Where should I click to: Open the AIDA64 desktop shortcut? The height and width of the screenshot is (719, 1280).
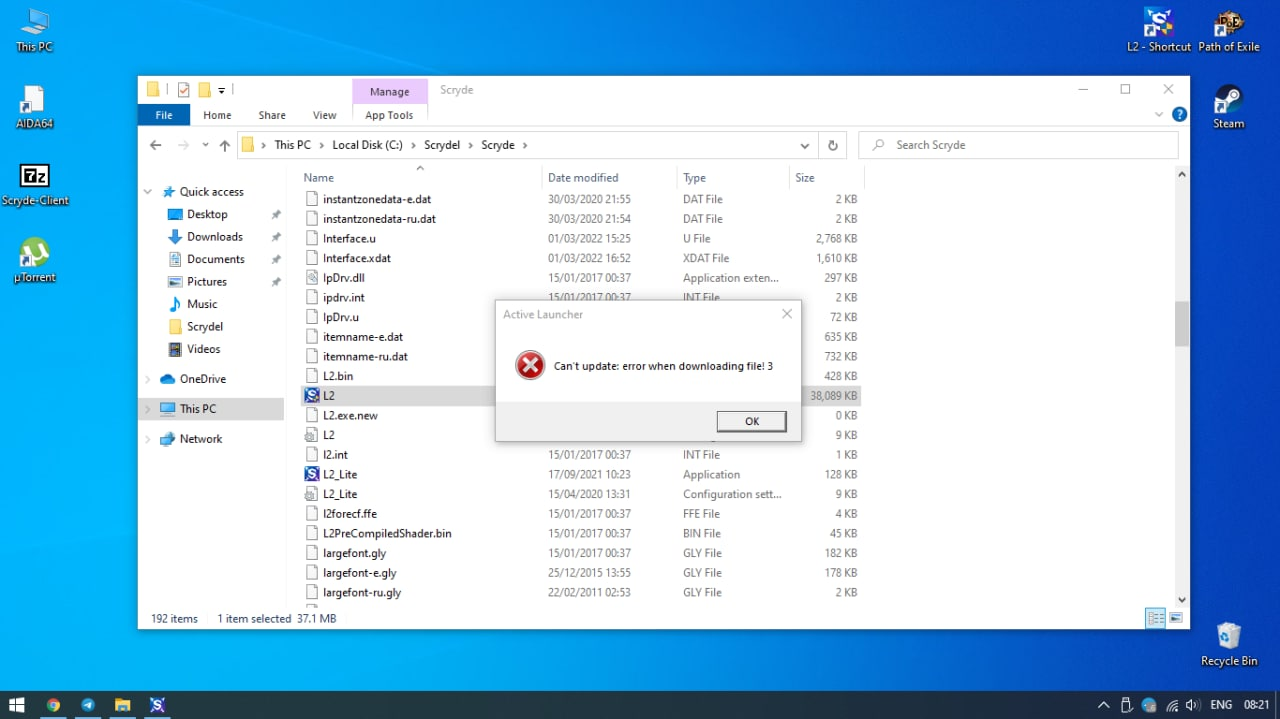pos(34,103)
